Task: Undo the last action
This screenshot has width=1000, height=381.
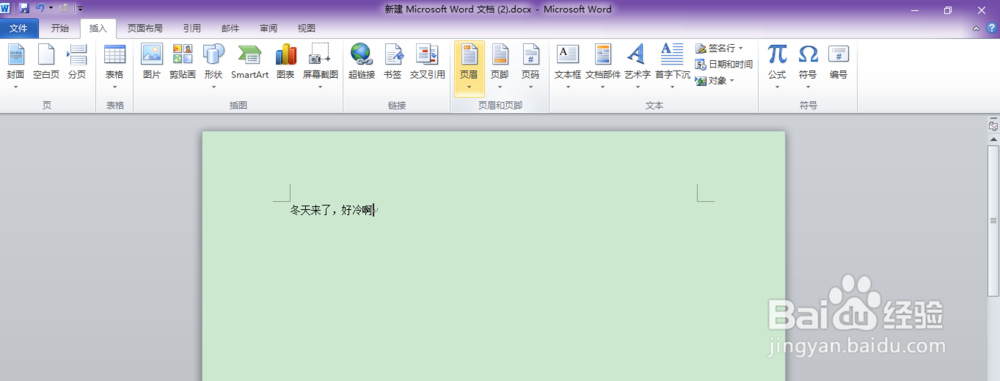Action: tap(40, 9)
